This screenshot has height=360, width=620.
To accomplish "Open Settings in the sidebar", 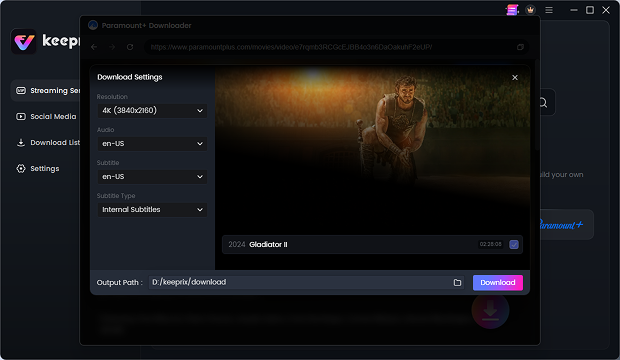I will click(38, 169).
